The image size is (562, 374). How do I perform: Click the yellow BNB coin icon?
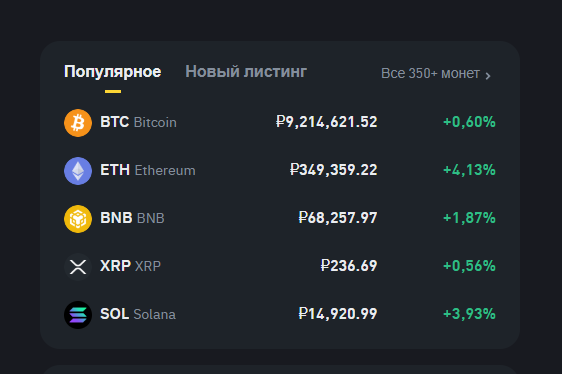[78, 219]
